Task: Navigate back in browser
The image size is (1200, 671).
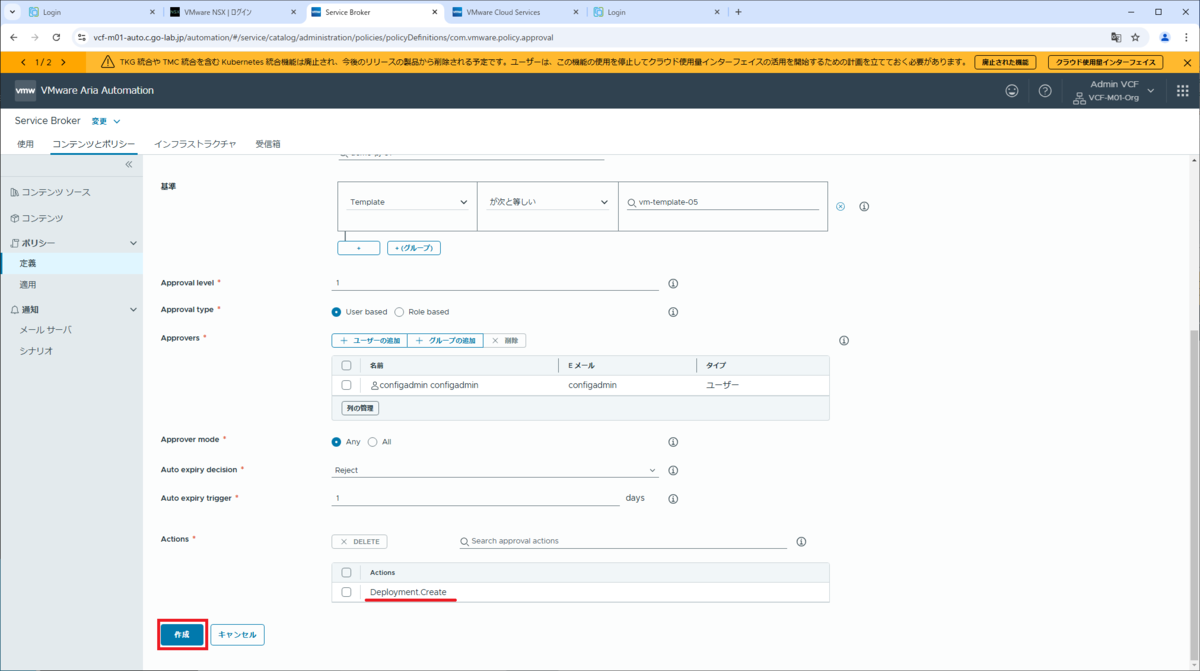Action: 13,37
